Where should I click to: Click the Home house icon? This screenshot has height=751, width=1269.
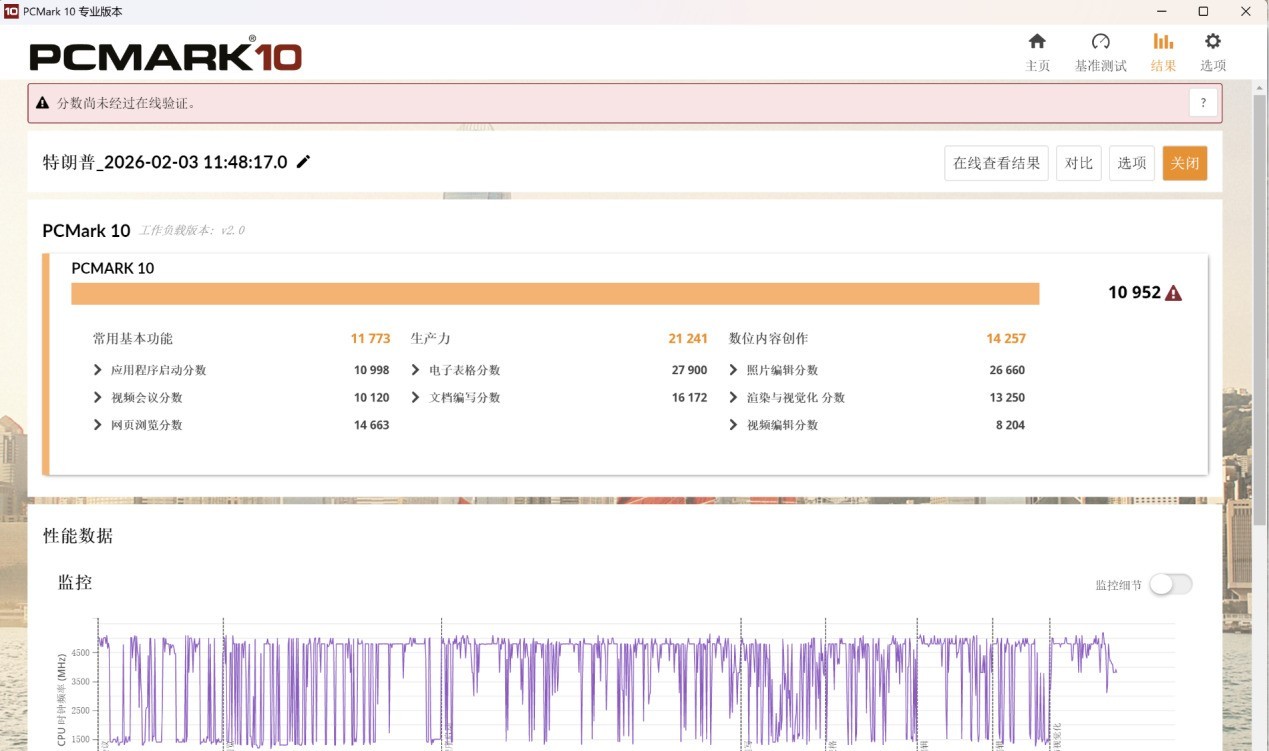[1037, 42]
